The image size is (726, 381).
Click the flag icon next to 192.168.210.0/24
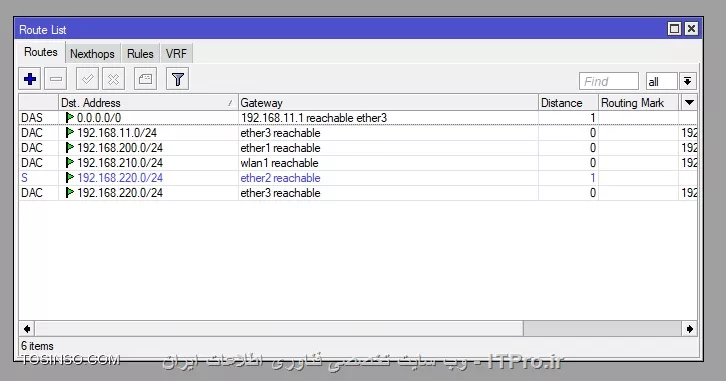(69, 162)
